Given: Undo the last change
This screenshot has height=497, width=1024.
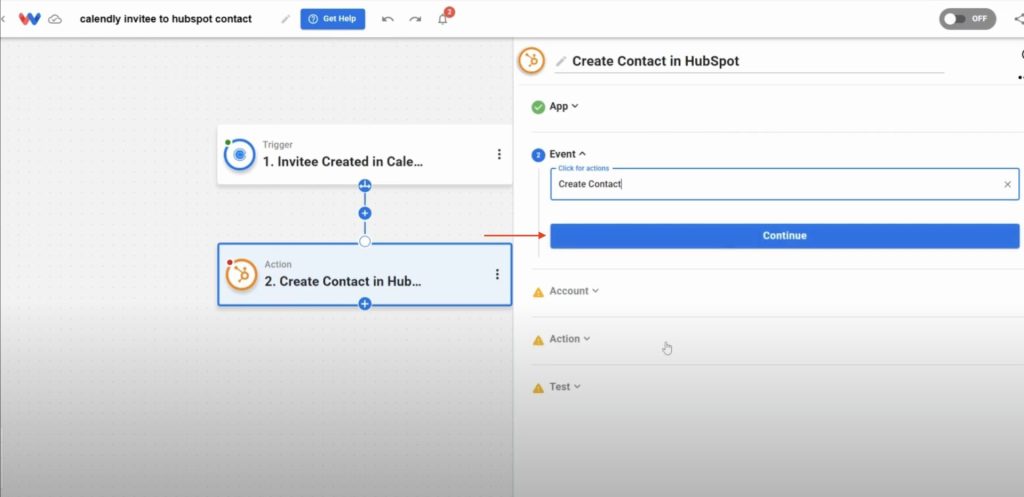Looking at the screenshot, I should coord(387,19).
